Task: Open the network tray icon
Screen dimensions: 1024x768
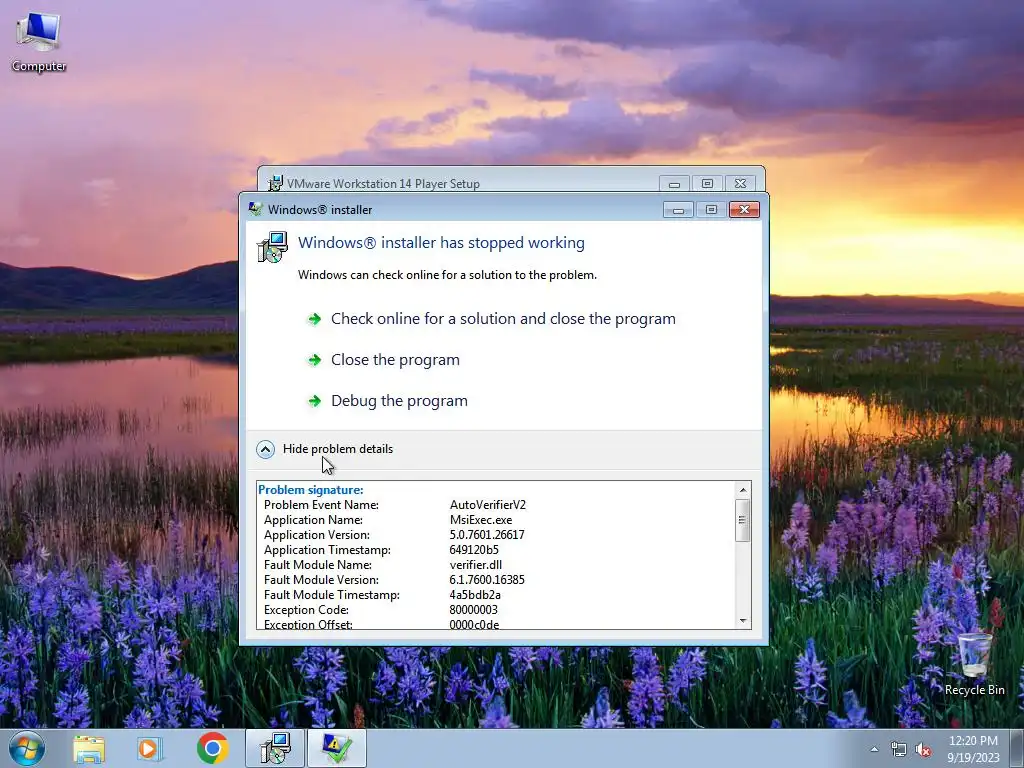Action: [x=899, y=750]
